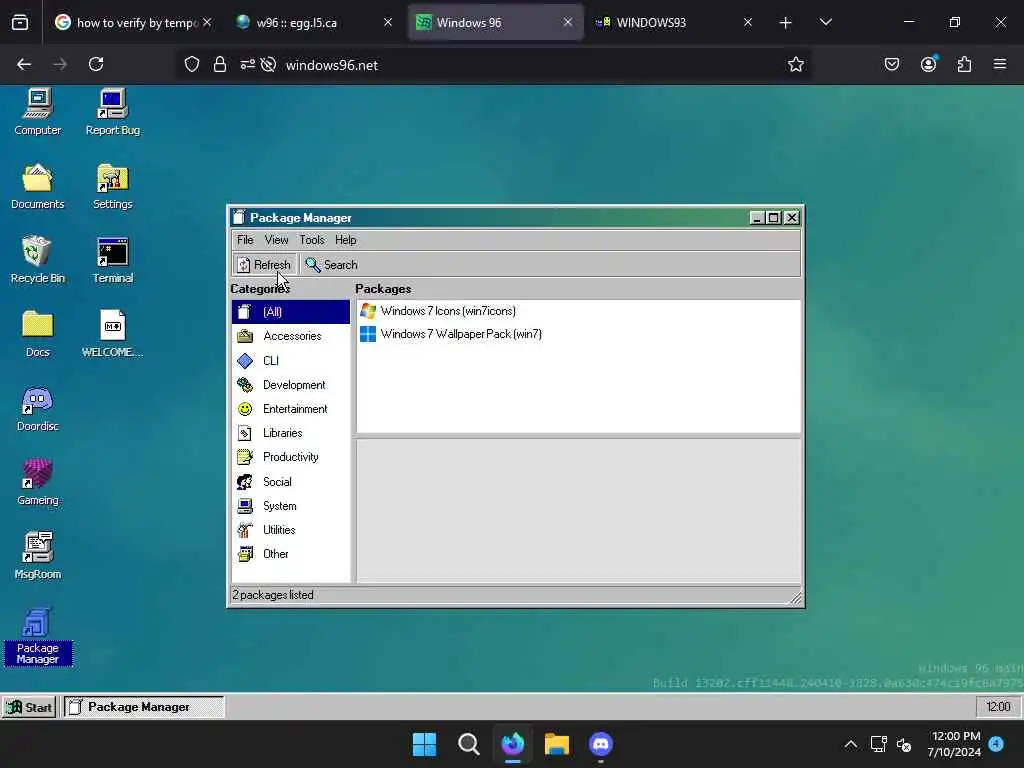Viewport: 1024px width, 768px height.
Task: Click the Windows 96 Start button
Action: click(x=29, y=707)
